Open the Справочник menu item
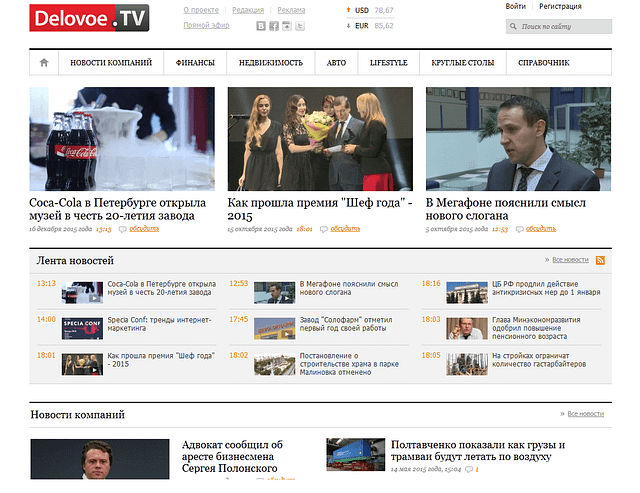The image size is (640, 493). (544, 62)
